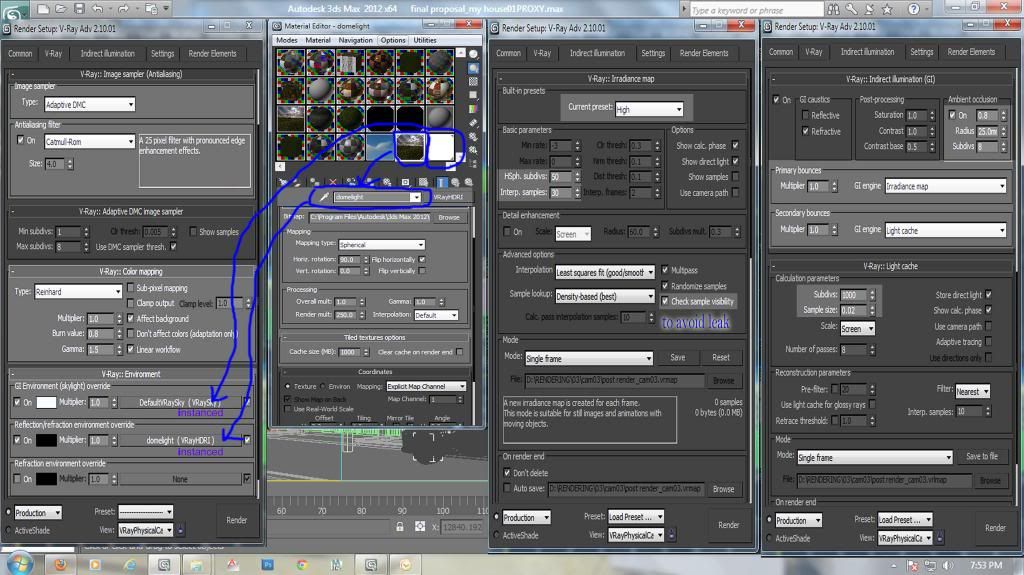Image resolution: width=1024 pixels, height=575 pixels.
Task: Open the Modes menu in Material Editor
Action: tap(287, 40)
